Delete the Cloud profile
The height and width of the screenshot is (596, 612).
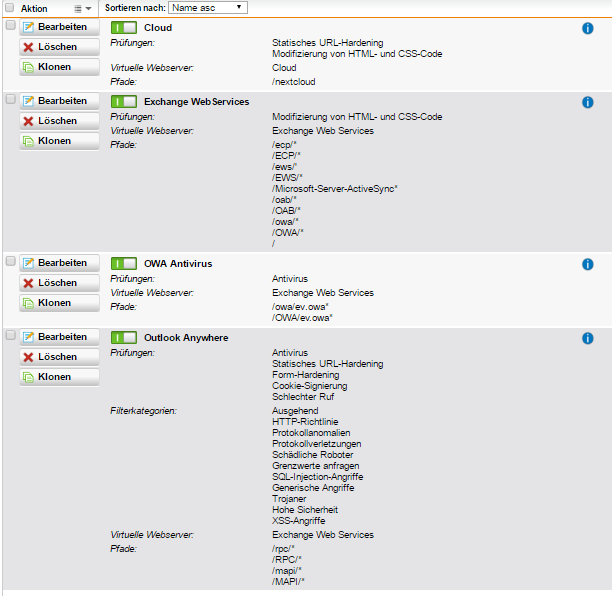tap(59, 47)
